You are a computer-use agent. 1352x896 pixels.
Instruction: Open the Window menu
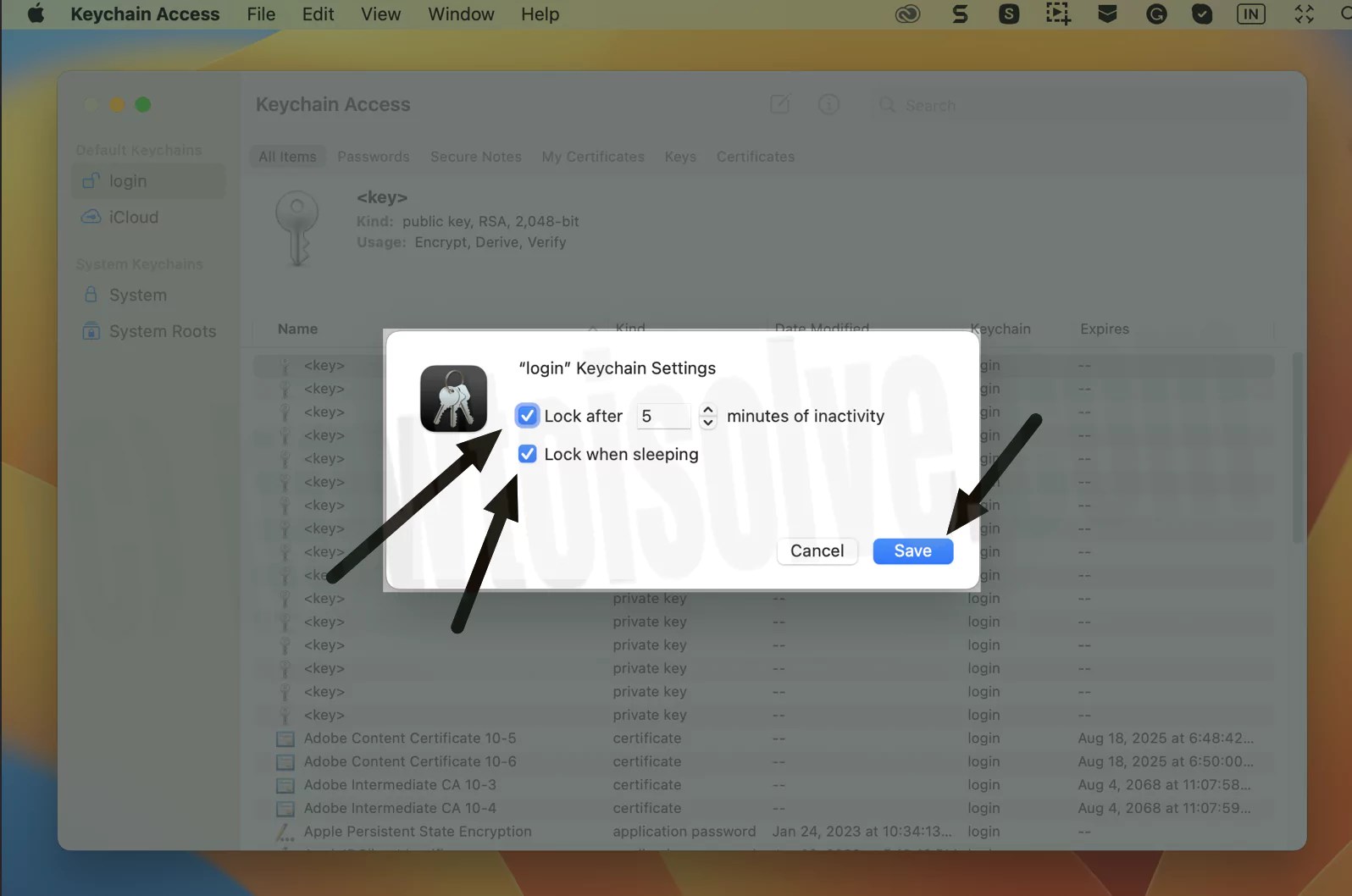pyautogui.click(x=461, y=14)
